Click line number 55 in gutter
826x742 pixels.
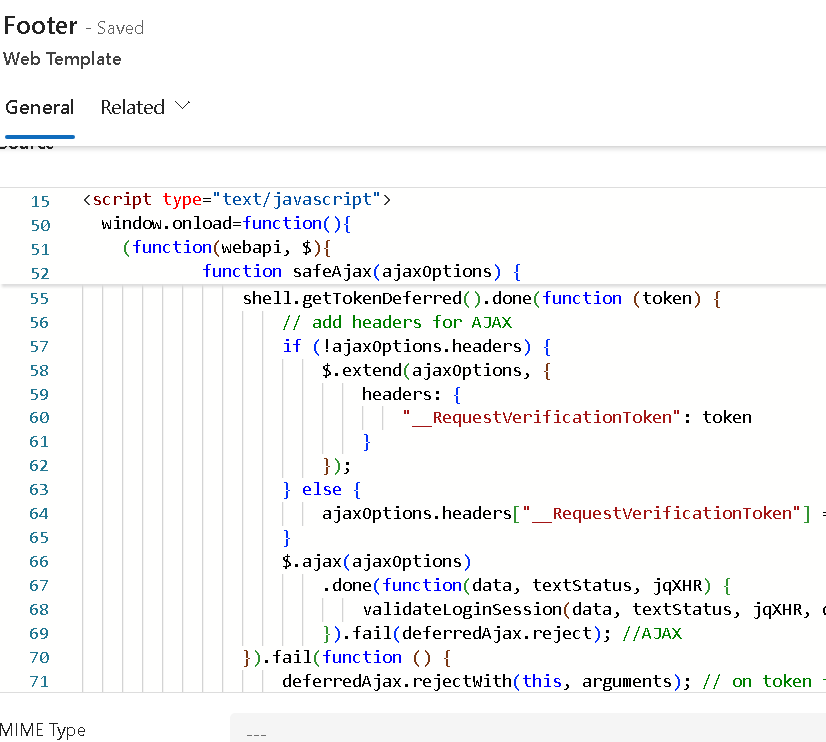coord(40,299)
